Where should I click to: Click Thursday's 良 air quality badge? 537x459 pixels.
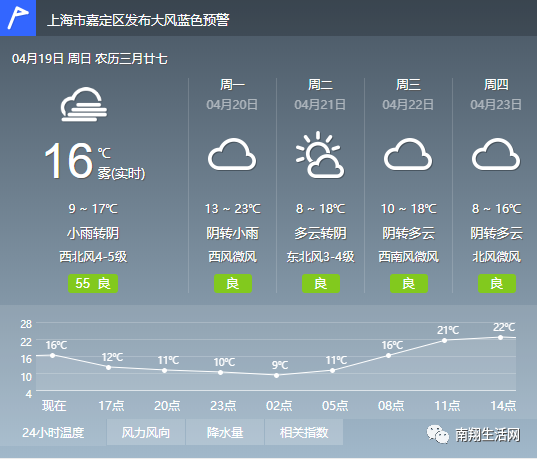tap(497, 284)
